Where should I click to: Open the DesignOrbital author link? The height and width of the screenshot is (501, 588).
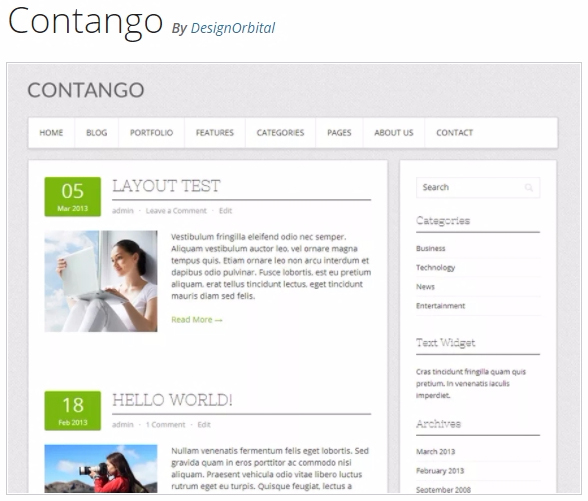point(232,28)
